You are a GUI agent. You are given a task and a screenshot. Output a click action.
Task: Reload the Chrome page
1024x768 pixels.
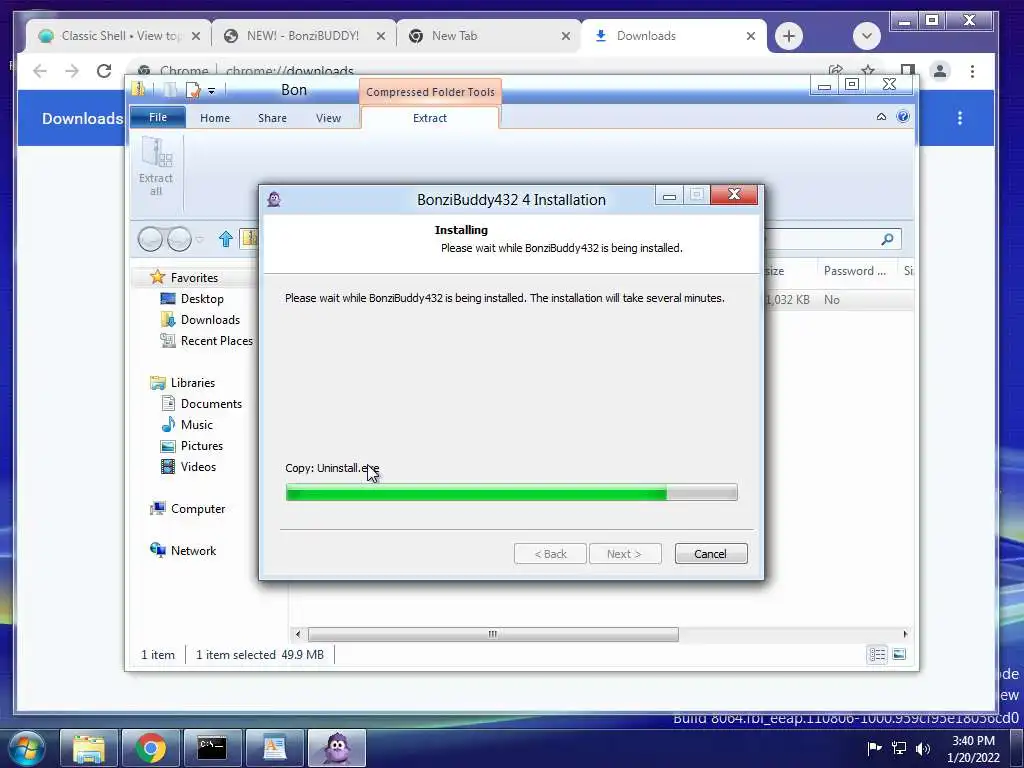(x=104, y=71)
